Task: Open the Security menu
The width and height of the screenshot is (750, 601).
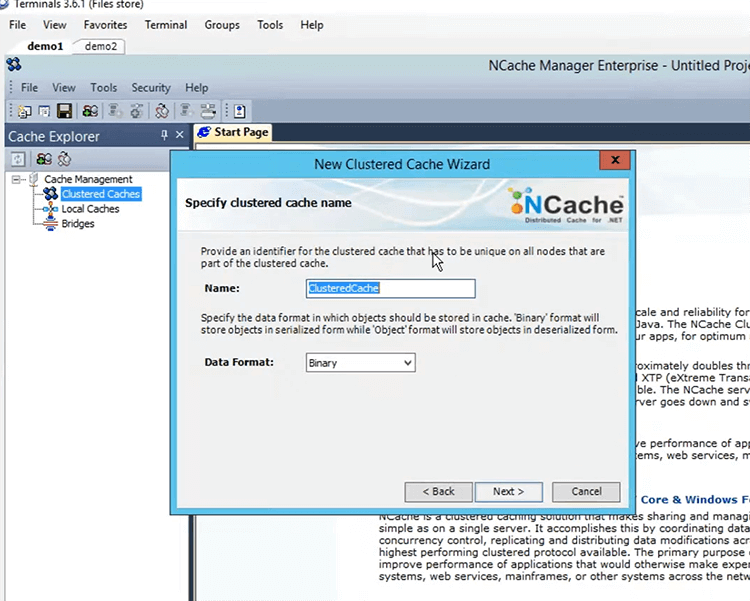Action: point(151,88)
